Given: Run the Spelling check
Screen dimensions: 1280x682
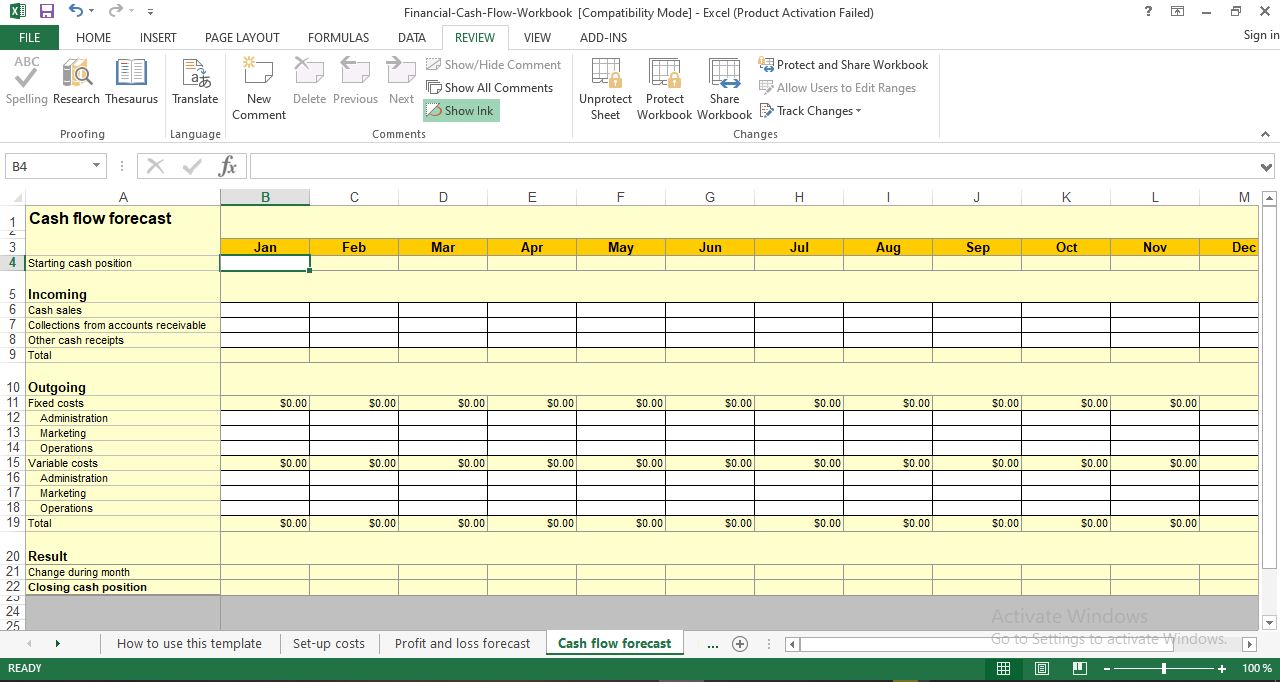Looking at the screenshot, I should [x=26, y=82].
